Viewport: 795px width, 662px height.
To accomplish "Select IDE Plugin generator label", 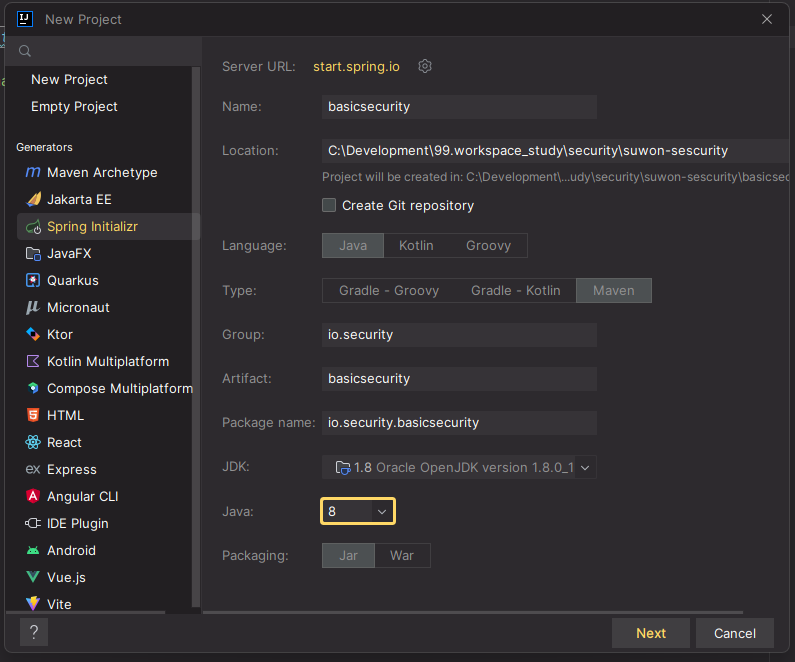I will [78, 523].
